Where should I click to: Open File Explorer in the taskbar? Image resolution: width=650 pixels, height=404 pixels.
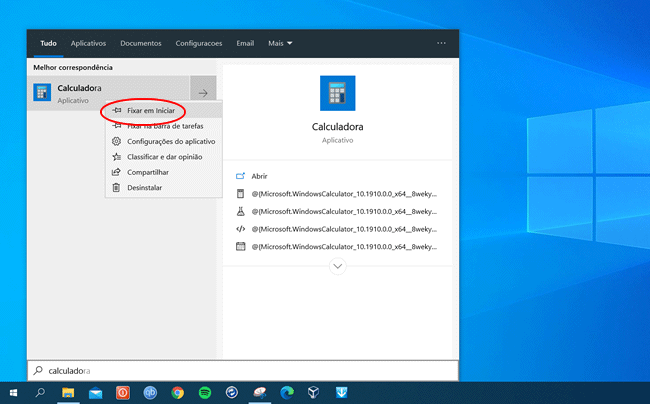(69, 393)
